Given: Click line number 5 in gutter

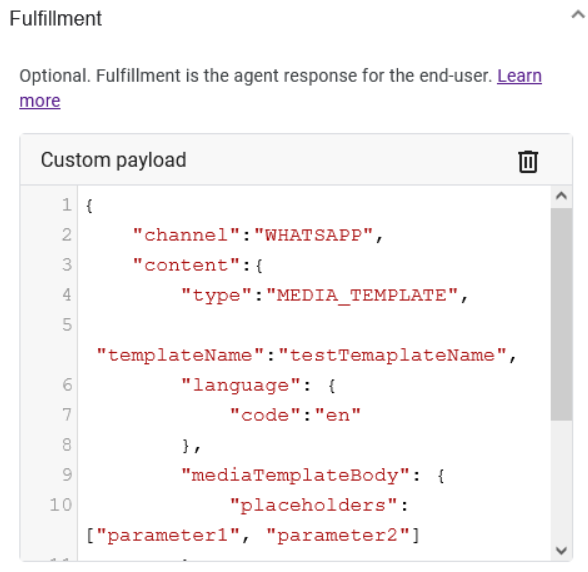Looking at the screenshot, I should tap(67, 325).
